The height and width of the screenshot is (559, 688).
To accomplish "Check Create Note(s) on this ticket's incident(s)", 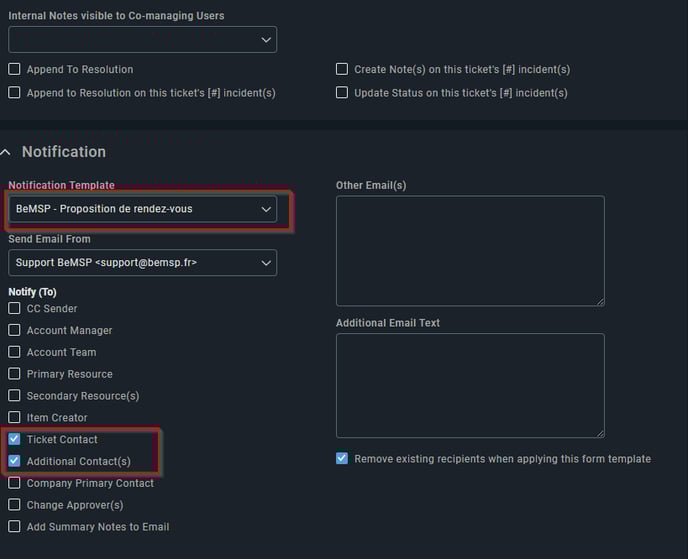I will [342, 69].
